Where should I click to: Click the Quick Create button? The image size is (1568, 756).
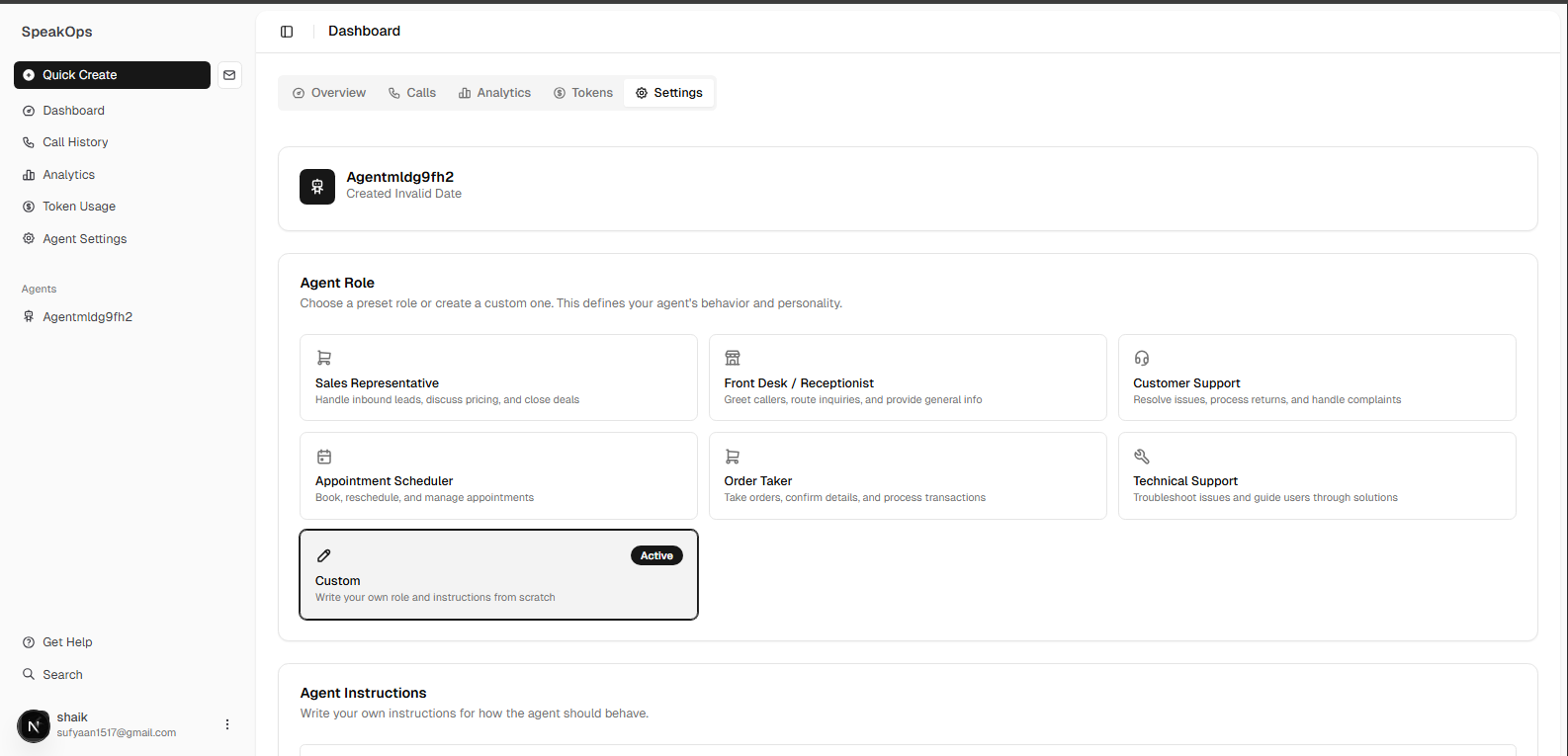click(x=112, y=75)
